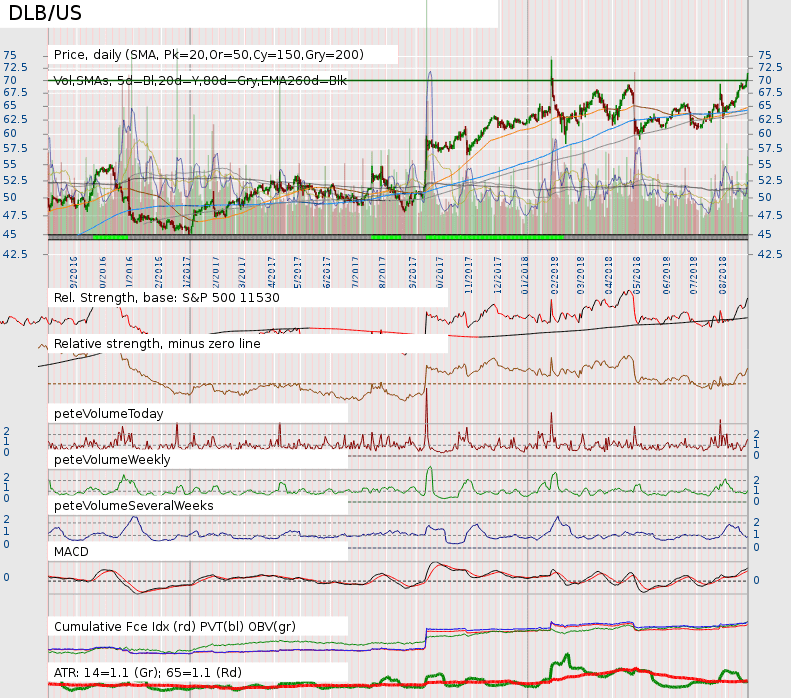Image resolution: width=791 pixels, height=698 pixels.
Task: Click the 47.5 value on the left price axis
Action: pos(16,215)
